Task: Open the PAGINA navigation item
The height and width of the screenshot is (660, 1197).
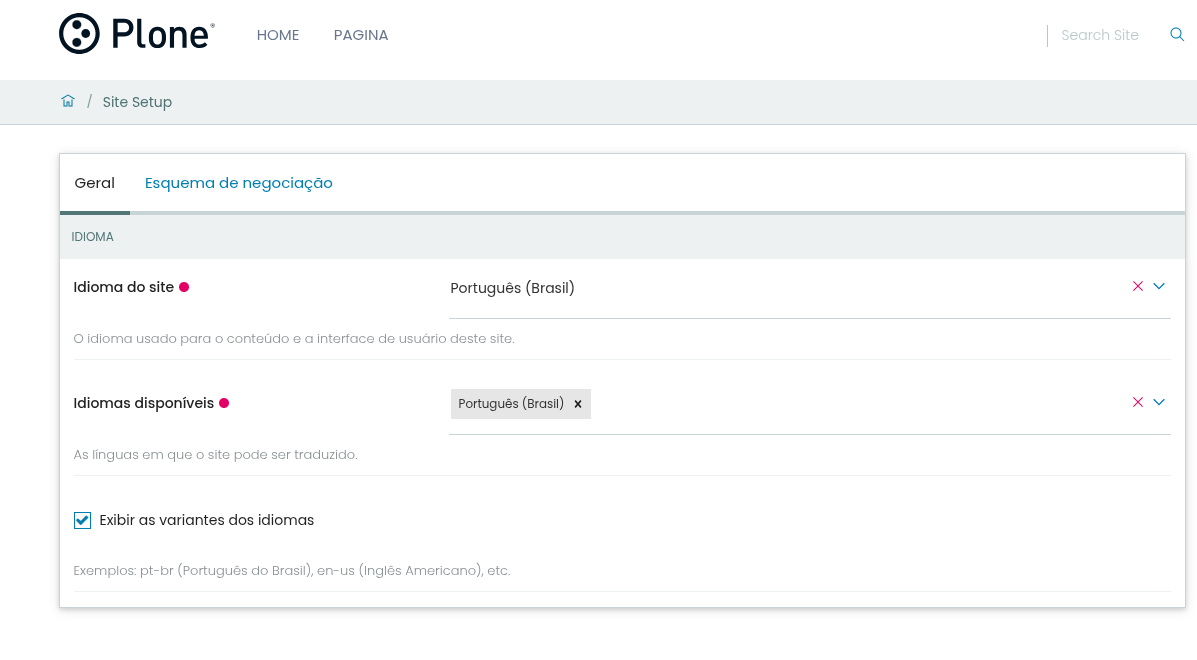Action: pyautogui.click(x=361, y=35)
